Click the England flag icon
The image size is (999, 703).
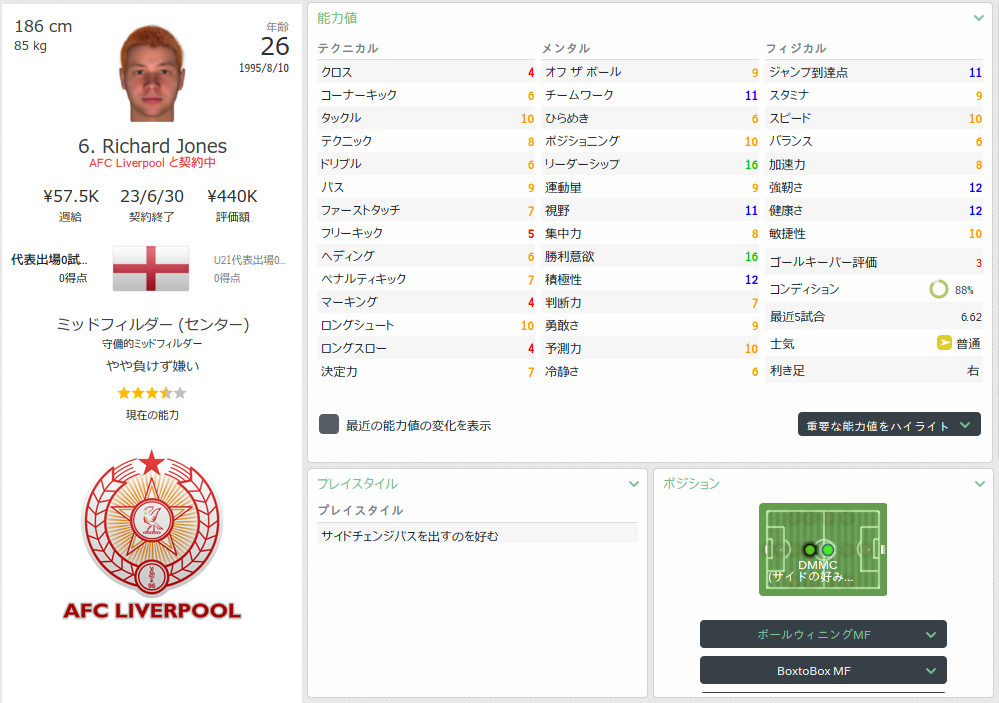pyautogui.click(x=151, y=268)
